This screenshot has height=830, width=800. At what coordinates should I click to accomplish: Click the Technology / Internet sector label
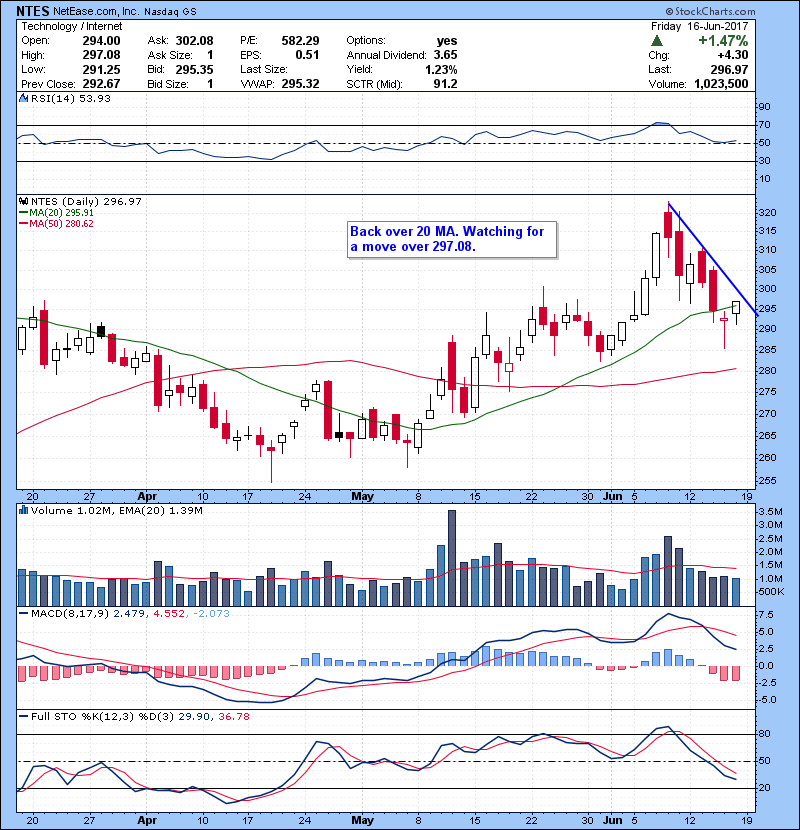[x=71, y=26]
